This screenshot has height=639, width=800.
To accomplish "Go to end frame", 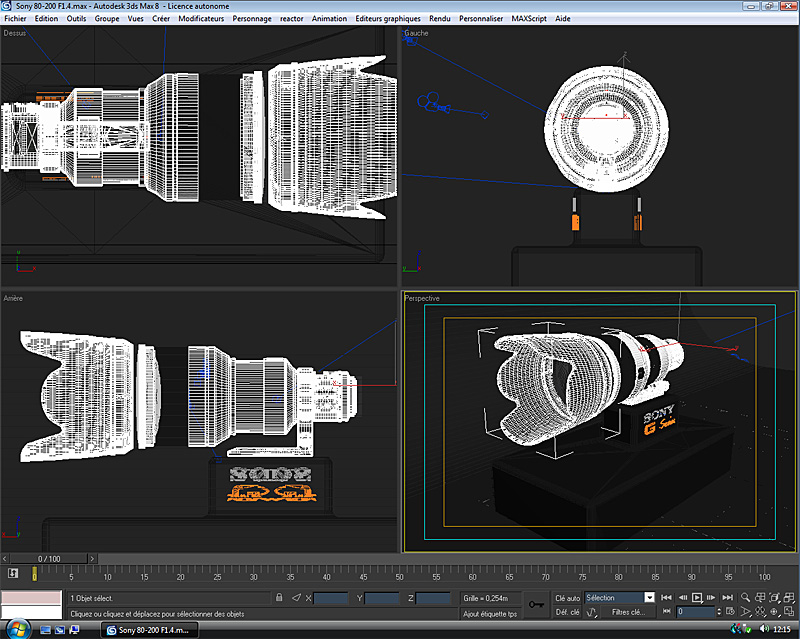I will (727, 597).
